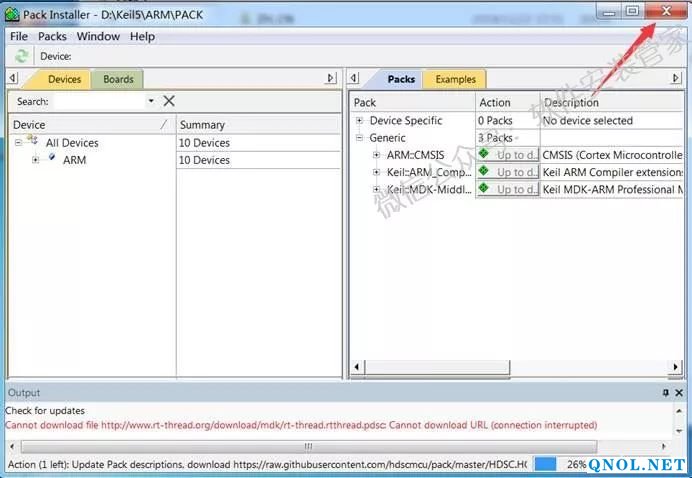This screenshot has width=692, height=478.
Task: Switch to the Examples tab
Action: coord(455,79)
